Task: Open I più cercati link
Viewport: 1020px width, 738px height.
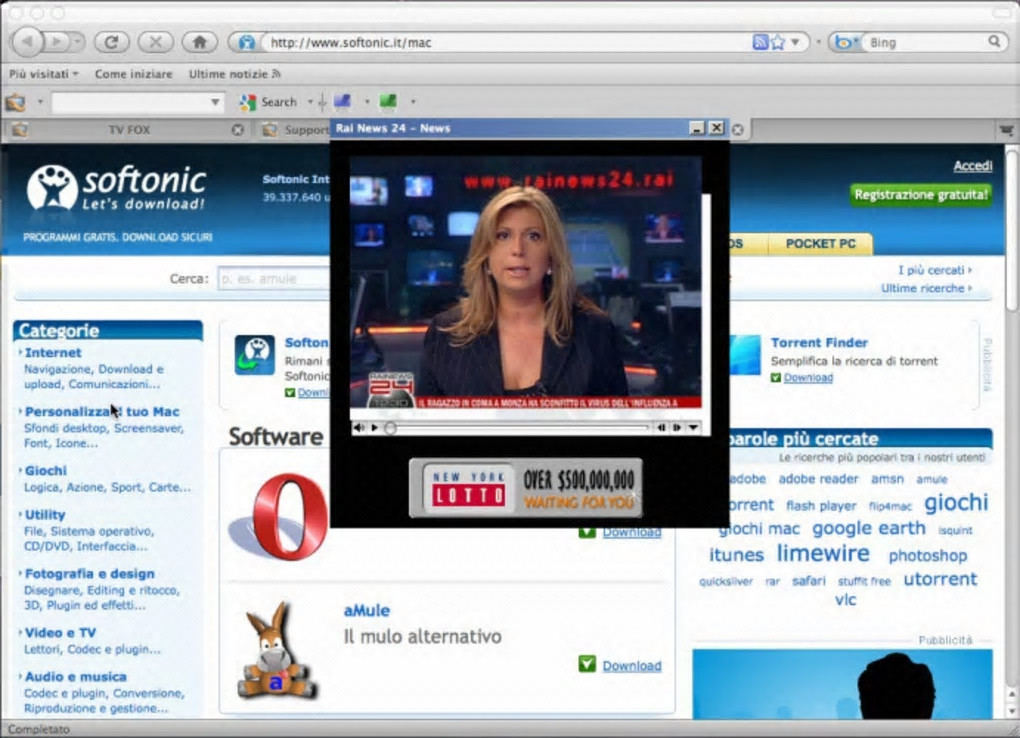Action: click(934, 270)
